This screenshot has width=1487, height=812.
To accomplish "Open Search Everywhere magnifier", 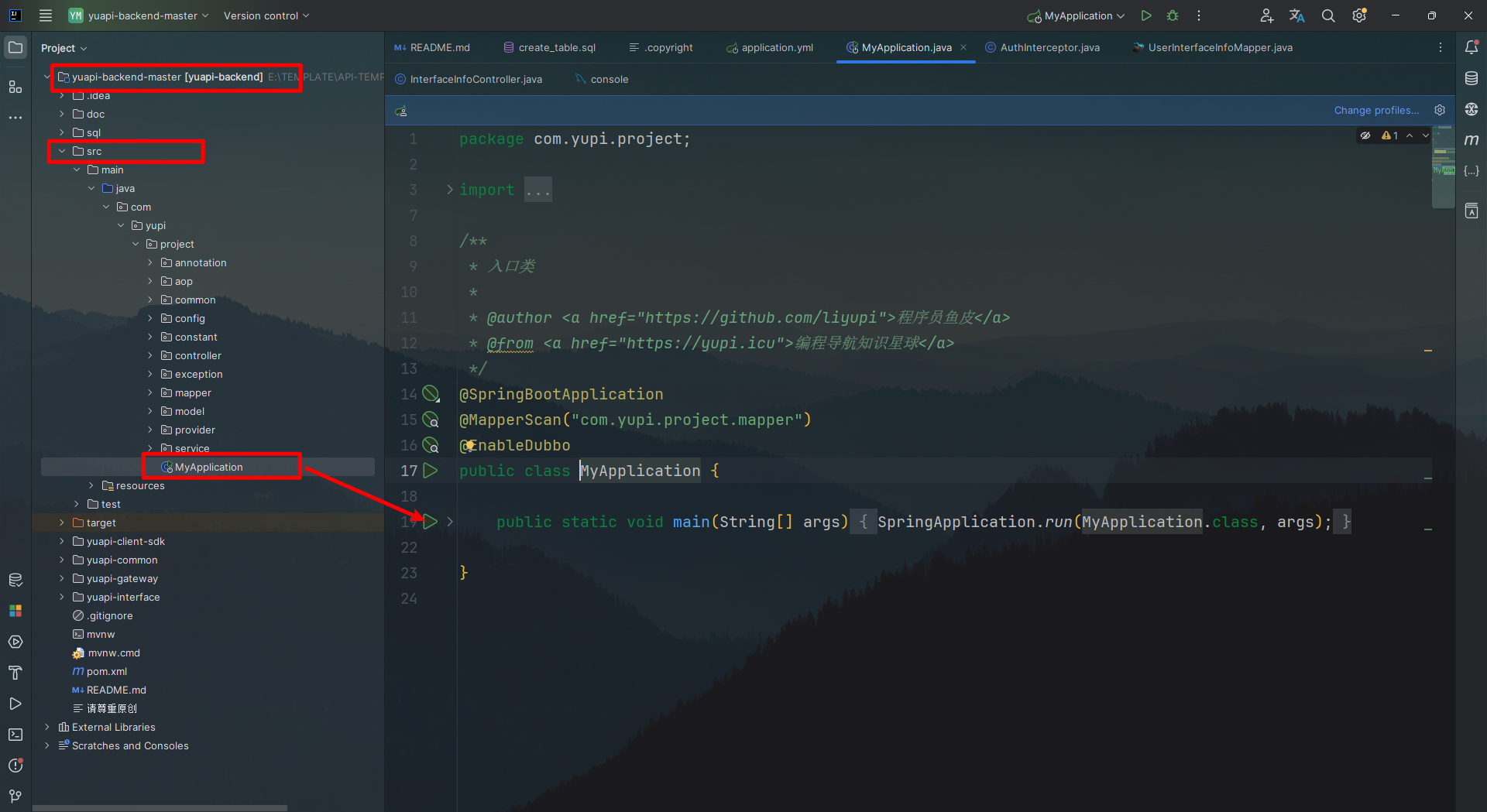I will tap(1328, 15).
